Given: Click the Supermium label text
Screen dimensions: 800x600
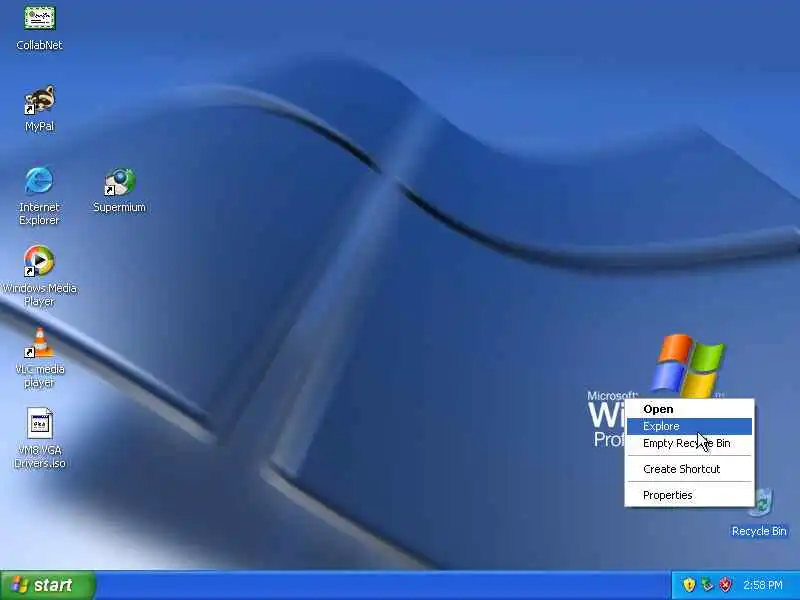Looking at the screenshot, I should [x=119, y=207].
